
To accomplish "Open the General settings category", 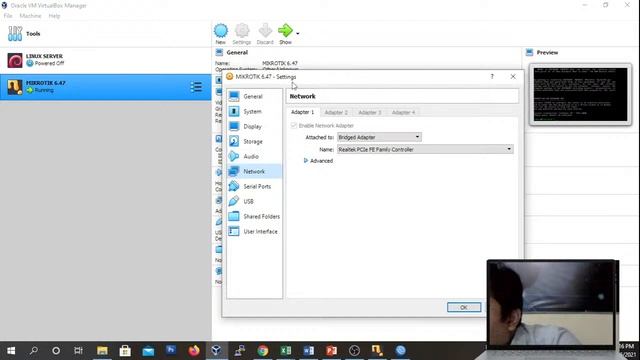I will (x=254, y=96).
